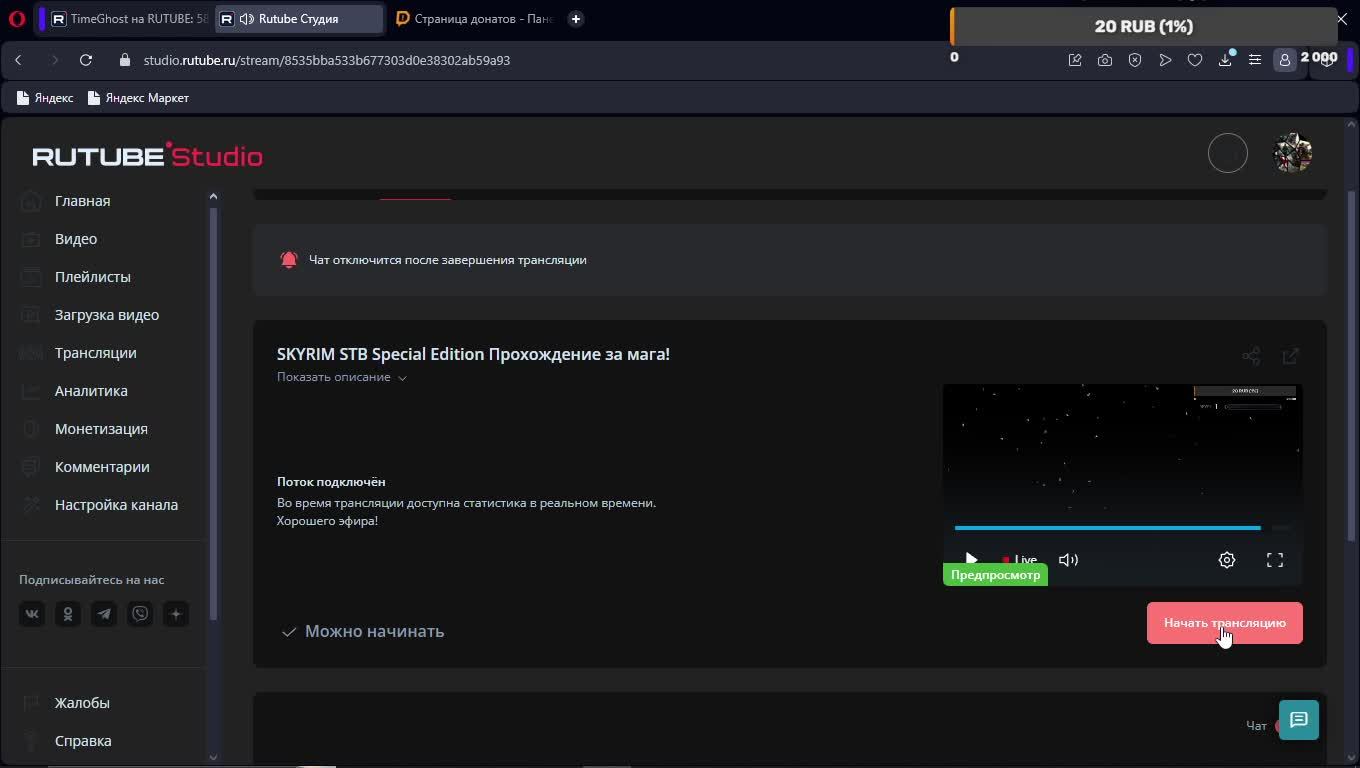The image size is (1360, 768).
Task: Click the "Поток подключён" status heading
Action: (x=331, y=482)
